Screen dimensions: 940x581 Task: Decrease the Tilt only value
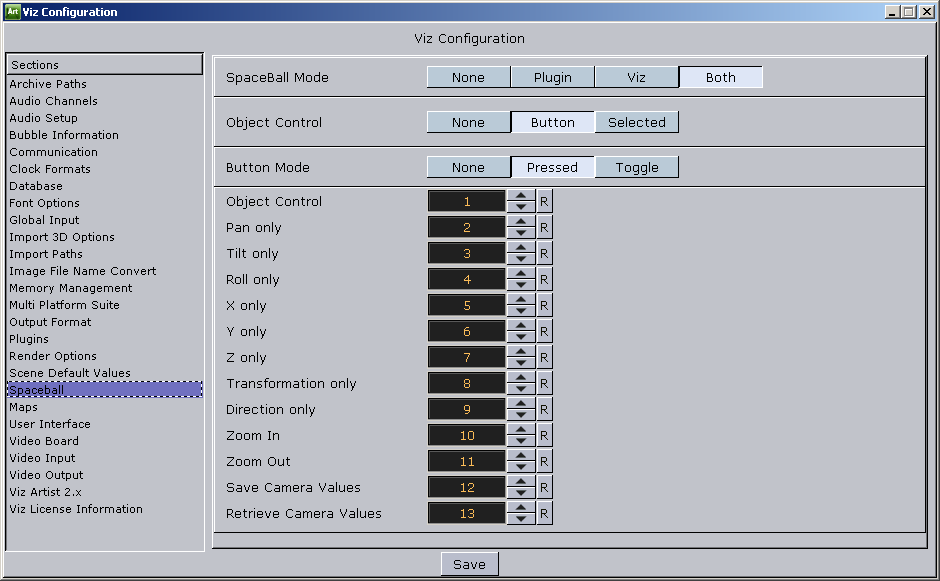[521, 259]
